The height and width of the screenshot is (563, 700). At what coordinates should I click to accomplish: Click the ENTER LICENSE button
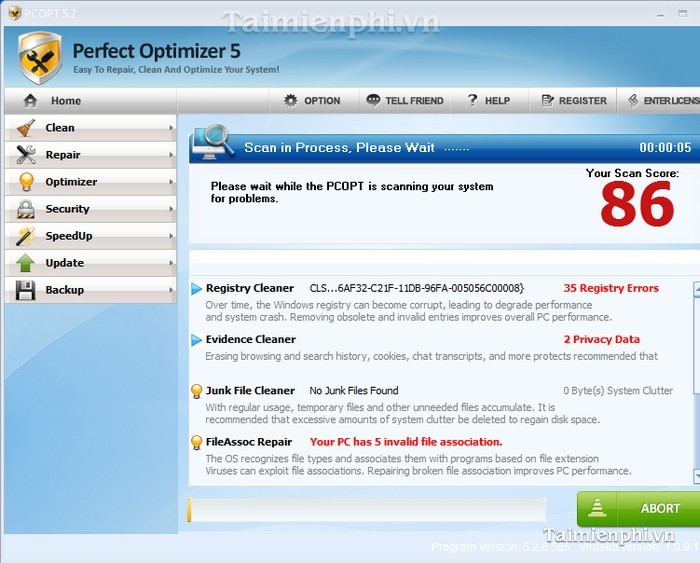(x=659, y=100)
